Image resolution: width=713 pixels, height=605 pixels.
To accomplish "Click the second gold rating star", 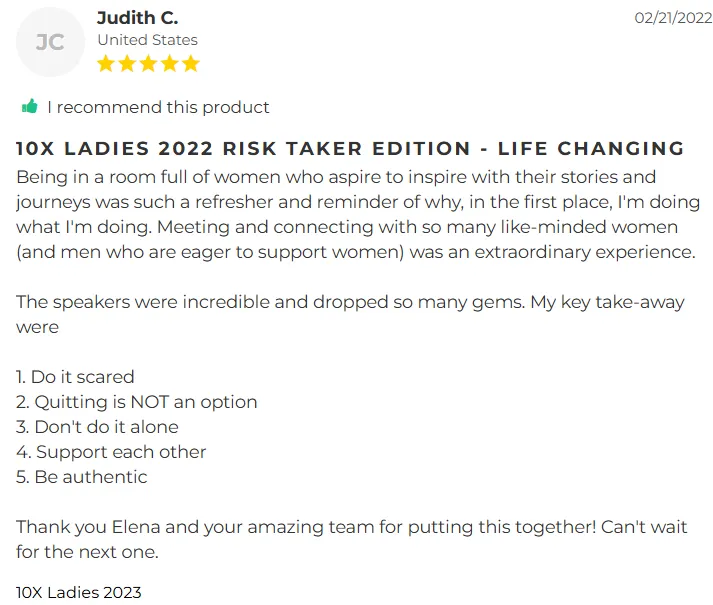I will coord(127,64).
